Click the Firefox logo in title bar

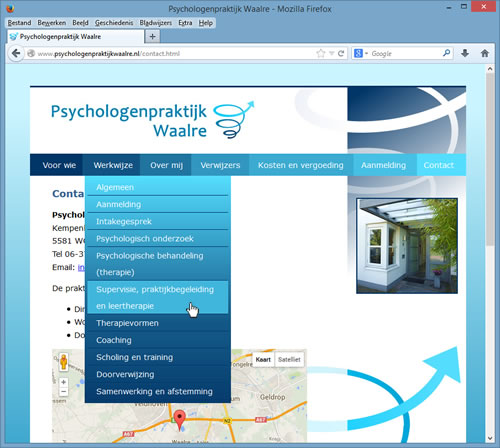(10, 8)
